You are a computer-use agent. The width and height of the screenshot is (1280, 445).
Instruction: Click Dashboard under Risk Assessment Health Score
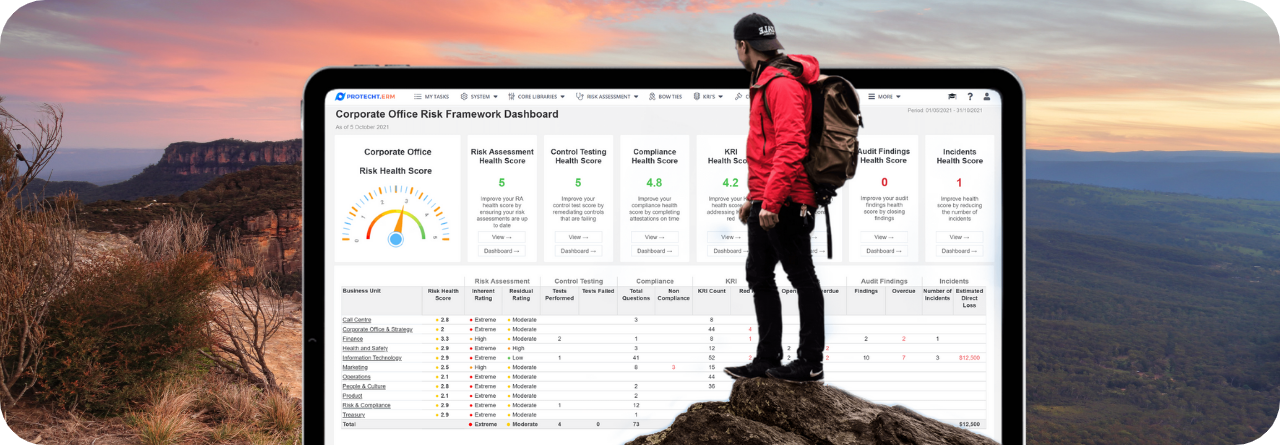point(501,251)
